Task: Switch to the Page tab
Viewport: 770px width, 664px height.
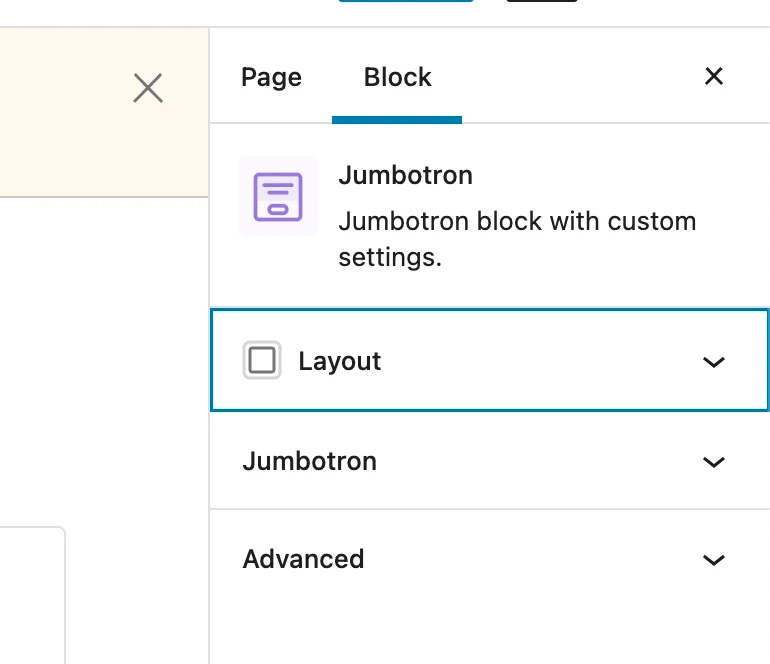Action: [x=271, y=77]
